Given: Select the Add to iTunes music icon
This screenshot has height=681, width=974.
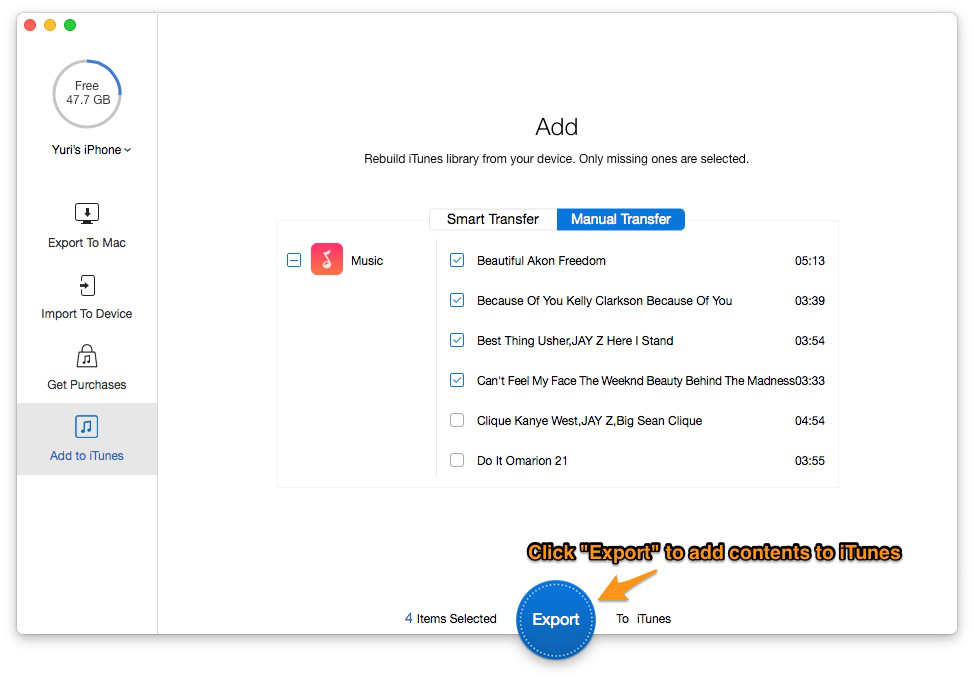Looking at the screenshot, I should pyautogui.click(x=87, y=427).
